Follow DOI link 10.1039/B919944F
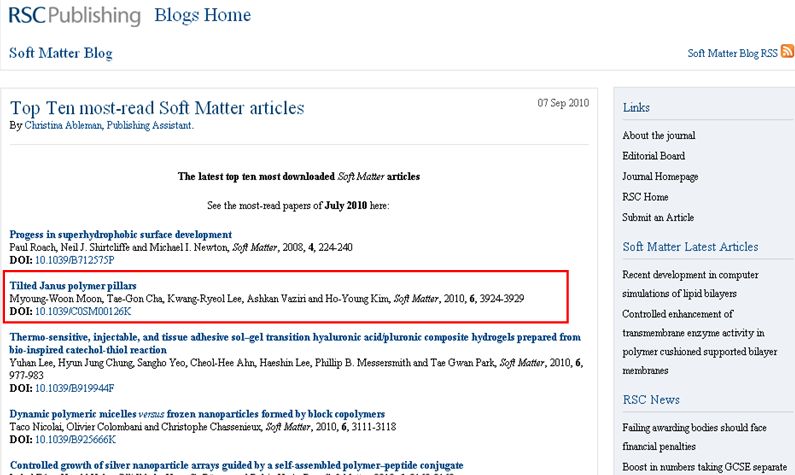 pos(75,388)
